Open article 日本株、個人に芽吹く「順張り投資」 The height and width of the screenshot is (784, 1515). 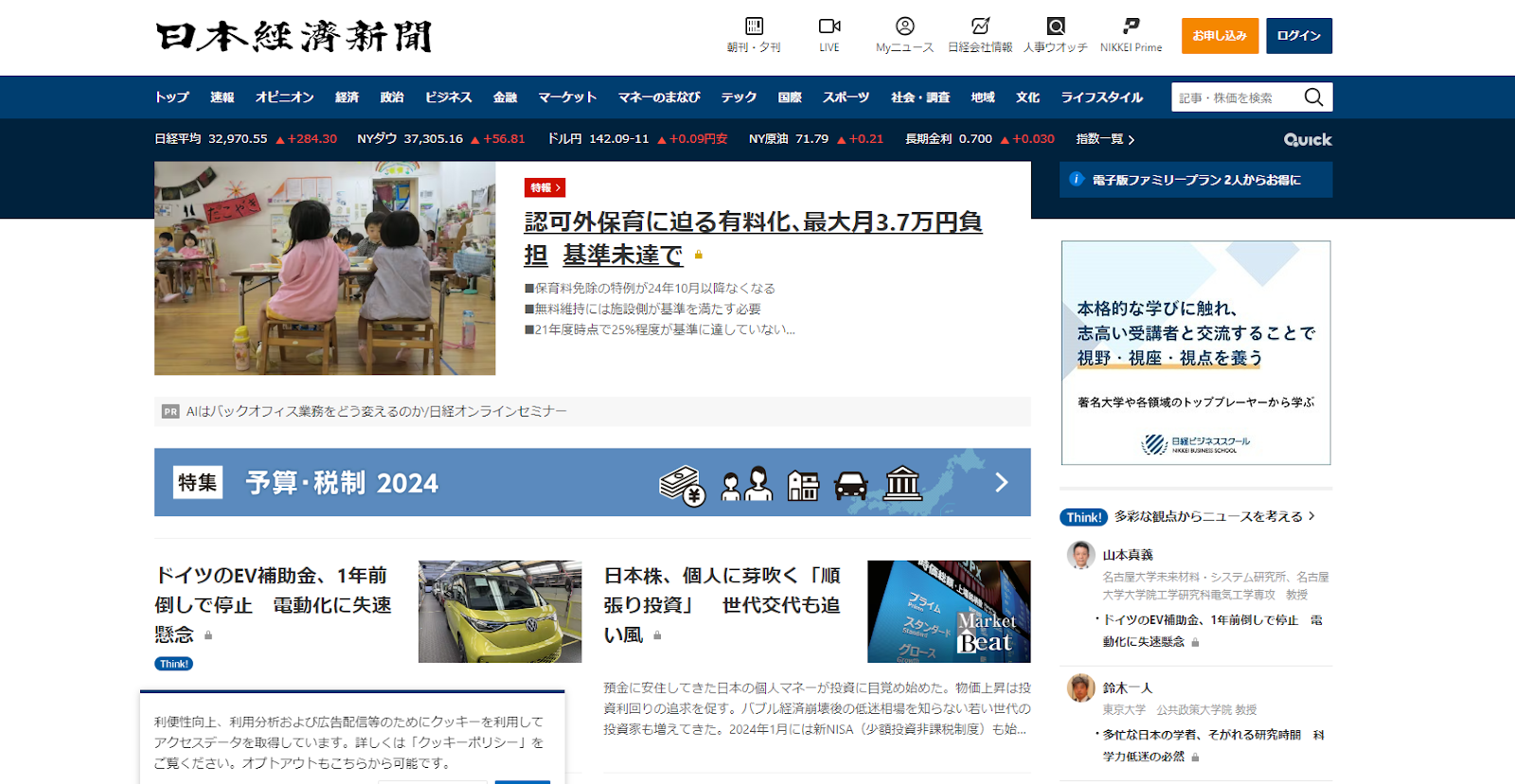[x=722, y=604]
